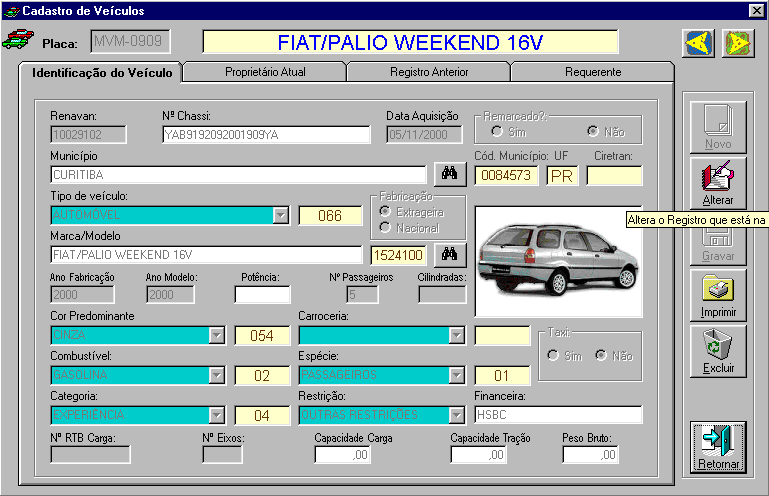Click the Nº Passageiros field
Screen dimensions: 769x496
[362, 295]
